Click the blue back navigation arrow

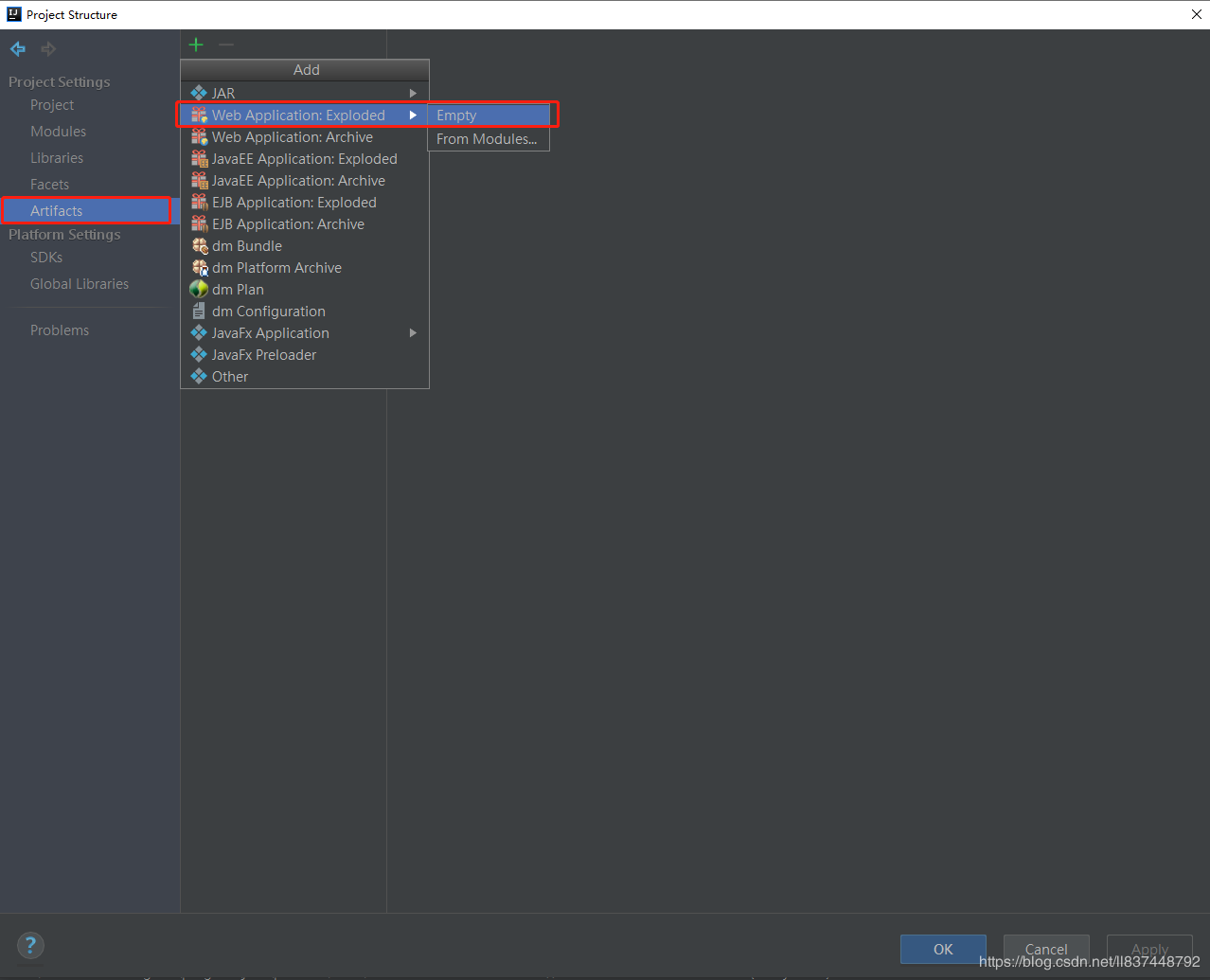pyautogui.click(x=18, y=48)
